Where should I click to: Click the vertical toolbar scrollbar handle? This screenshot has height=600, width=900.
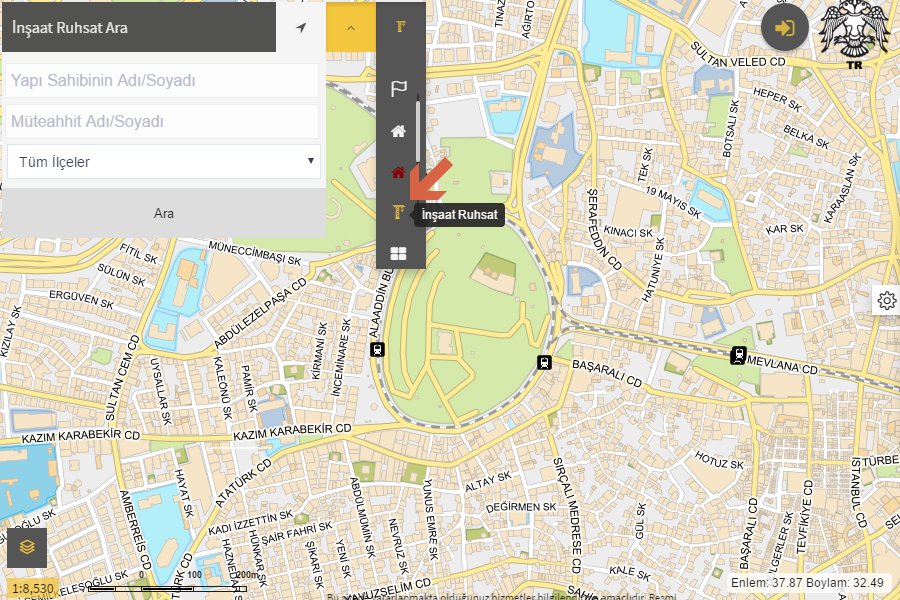point(418,125)
